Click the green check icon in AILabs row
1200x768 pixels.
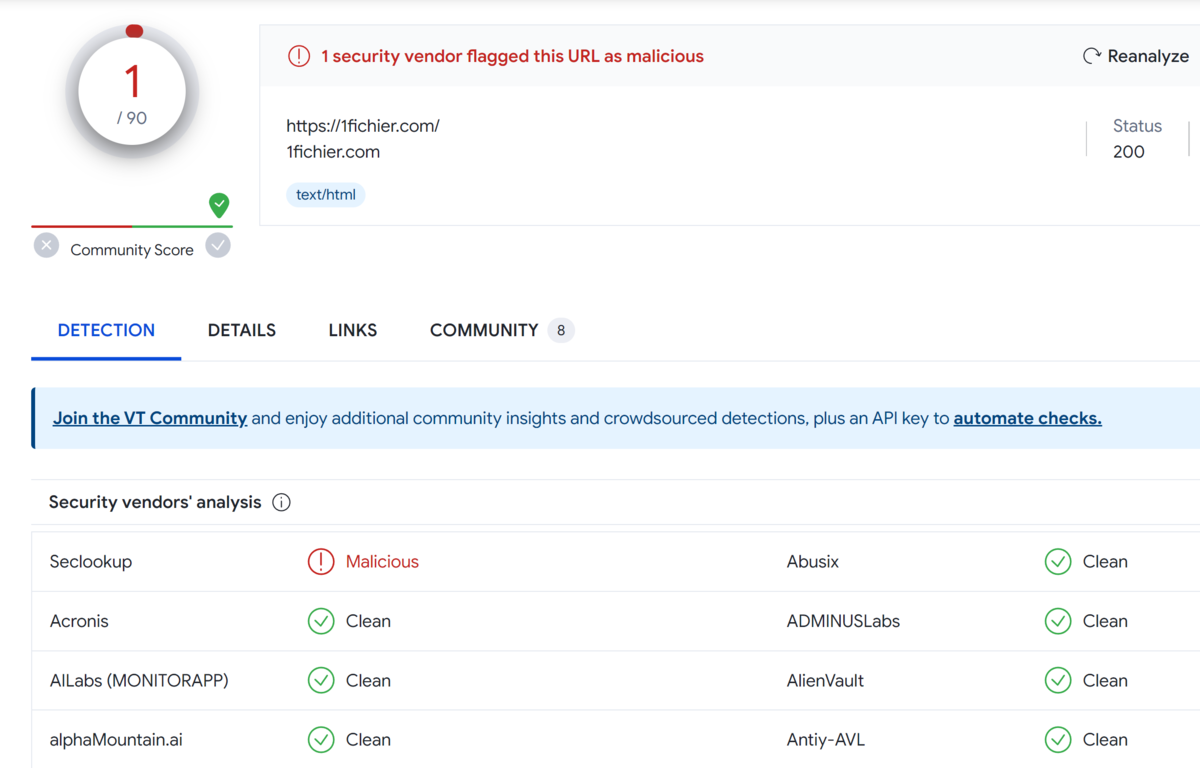pos(321,681)
